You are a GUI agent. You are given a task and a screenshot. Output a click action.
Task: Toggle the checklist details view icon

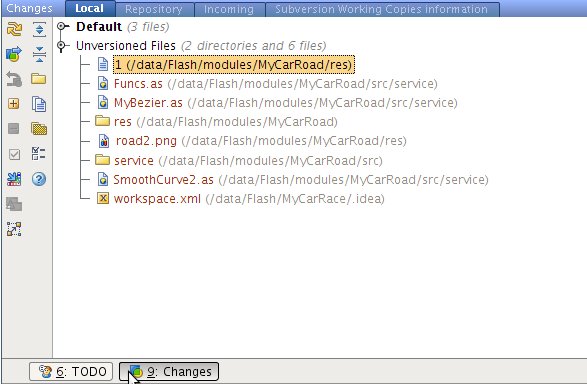click(x=39, y=153)
